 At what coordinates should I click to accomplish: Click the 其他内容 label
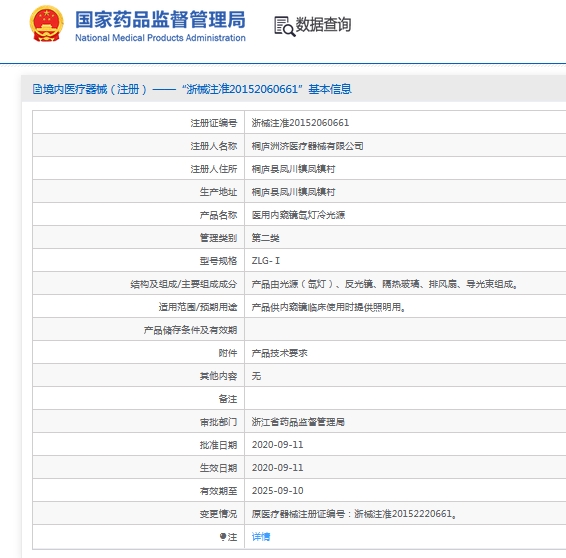218,376
